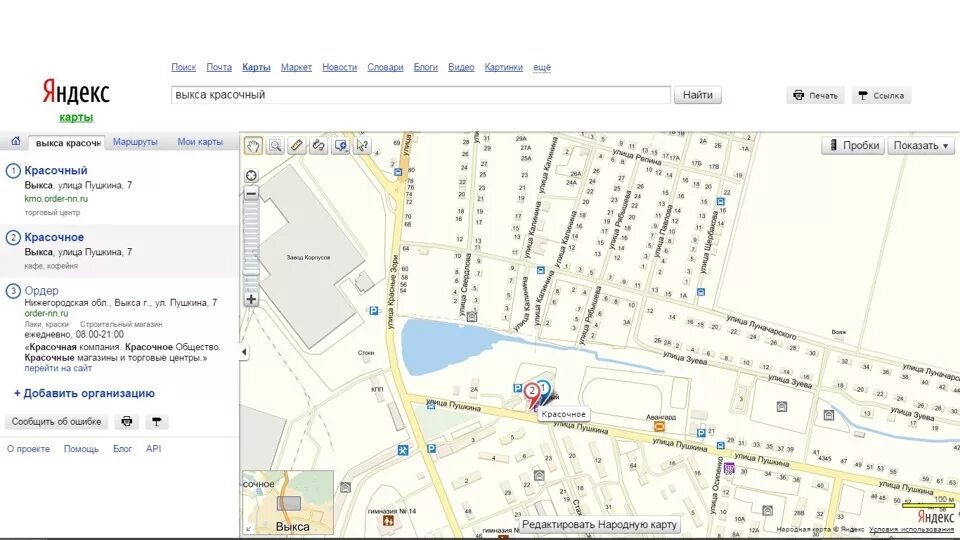Open Словари in top navigation

pos(385,67)
